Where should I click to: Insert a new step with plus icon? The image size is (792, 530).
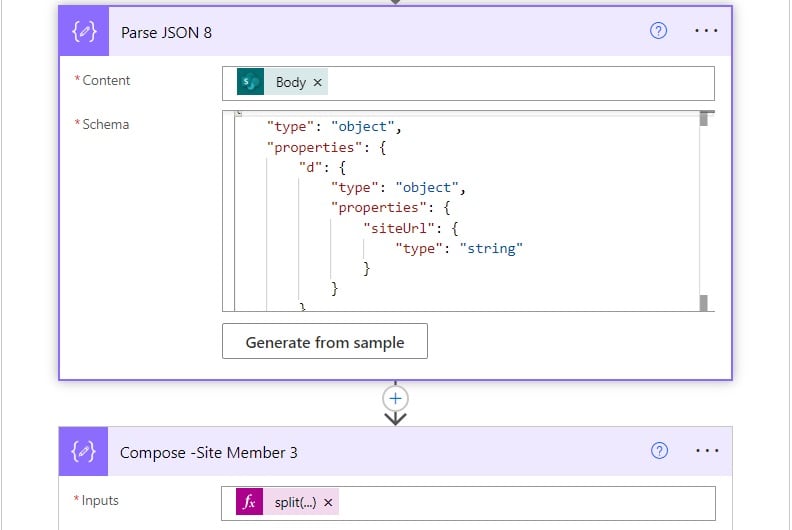(x=395, y=399)
